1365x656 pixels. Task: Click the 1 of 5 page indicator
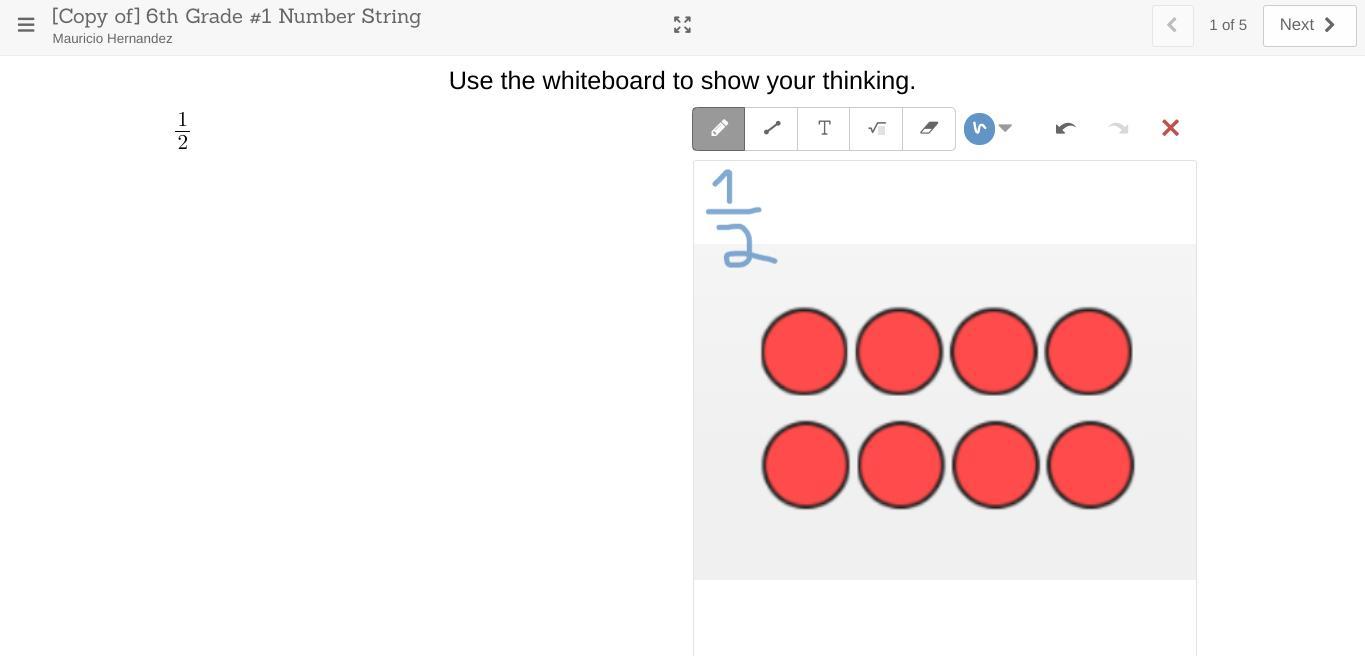pos(1227,25)
